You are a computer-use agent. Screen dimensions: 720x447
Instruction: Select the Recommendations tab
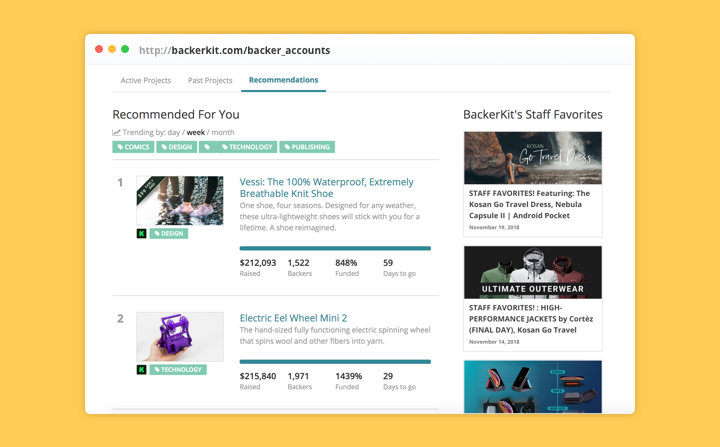coord(283,80)
